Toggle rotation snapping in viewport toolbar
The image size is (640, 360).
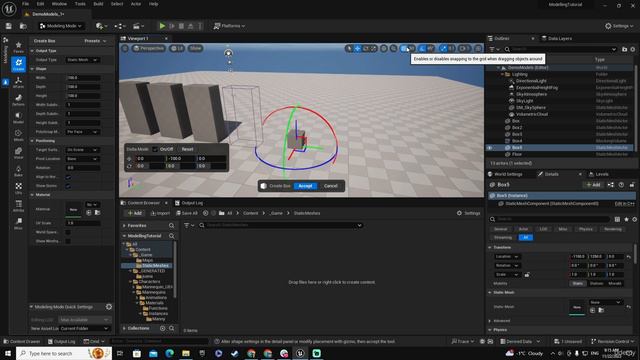[x=422, y=48]
